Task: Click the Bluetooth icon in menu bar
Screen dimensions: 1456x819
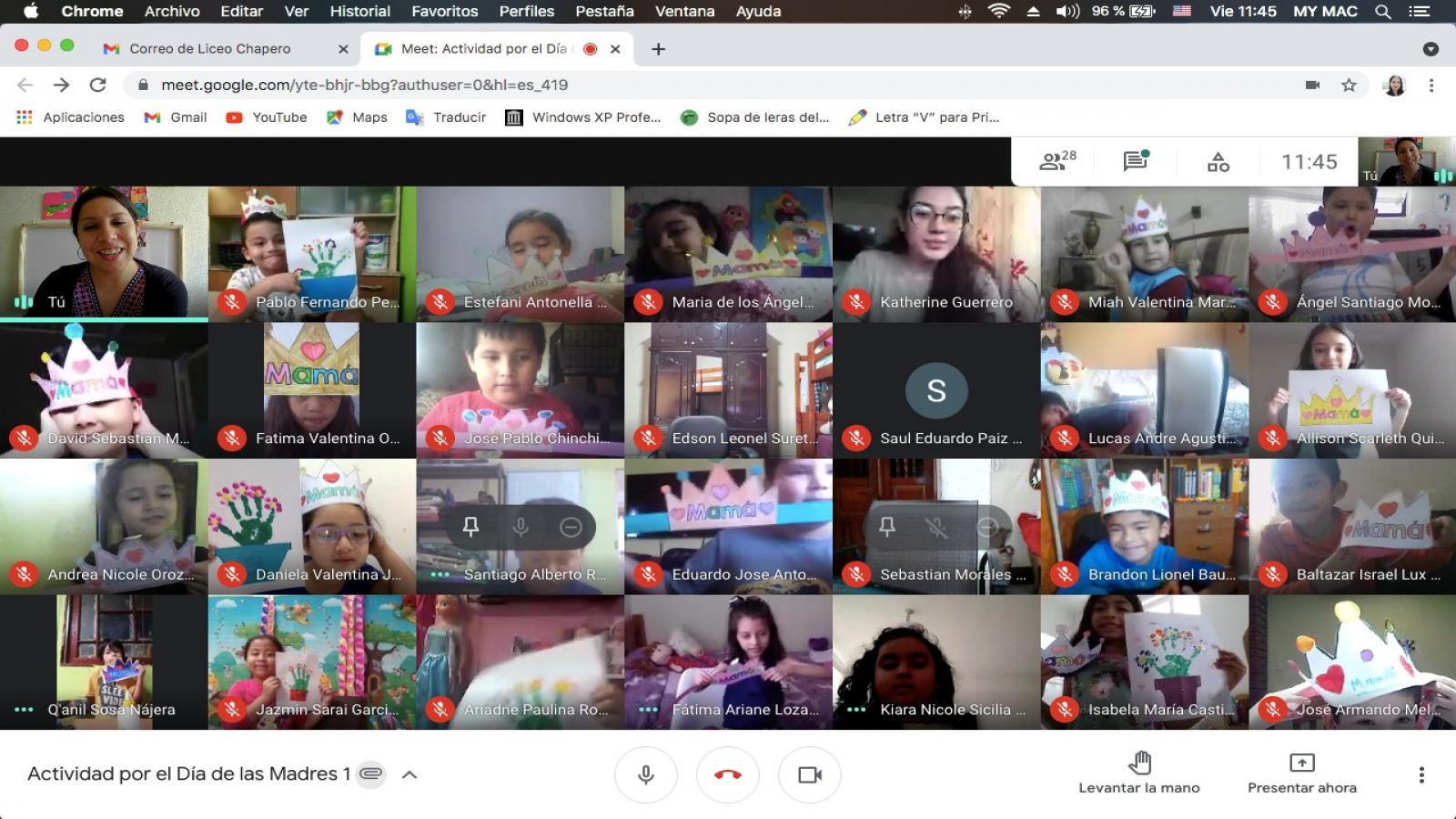Action: pyautogui.click(x=966, y=11)
